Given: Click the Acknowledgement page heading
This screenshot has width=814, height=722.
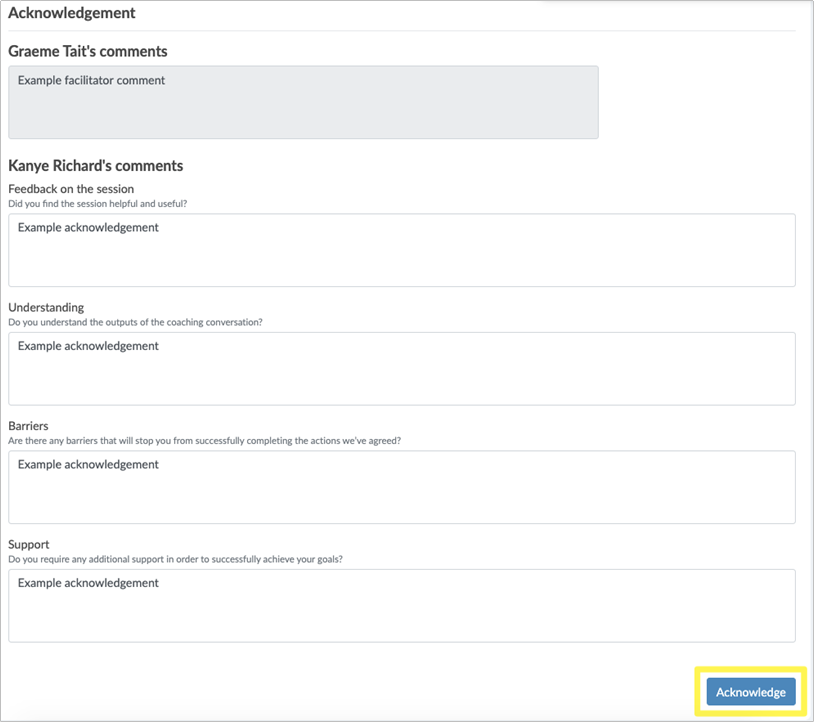Looking at the screenshot, I should (x=72, y=12).
